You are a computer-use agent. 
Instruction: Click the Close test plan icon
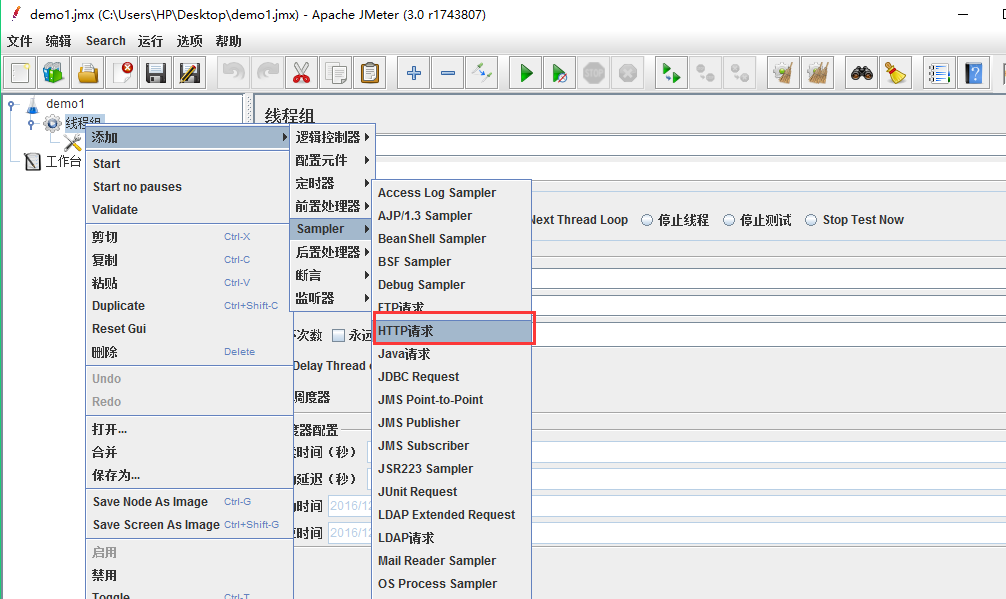(122, 72)
